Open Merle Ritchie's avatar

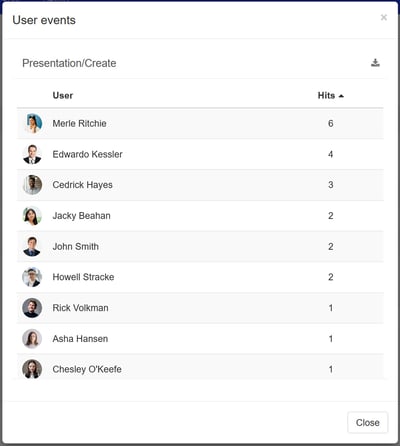32,123
